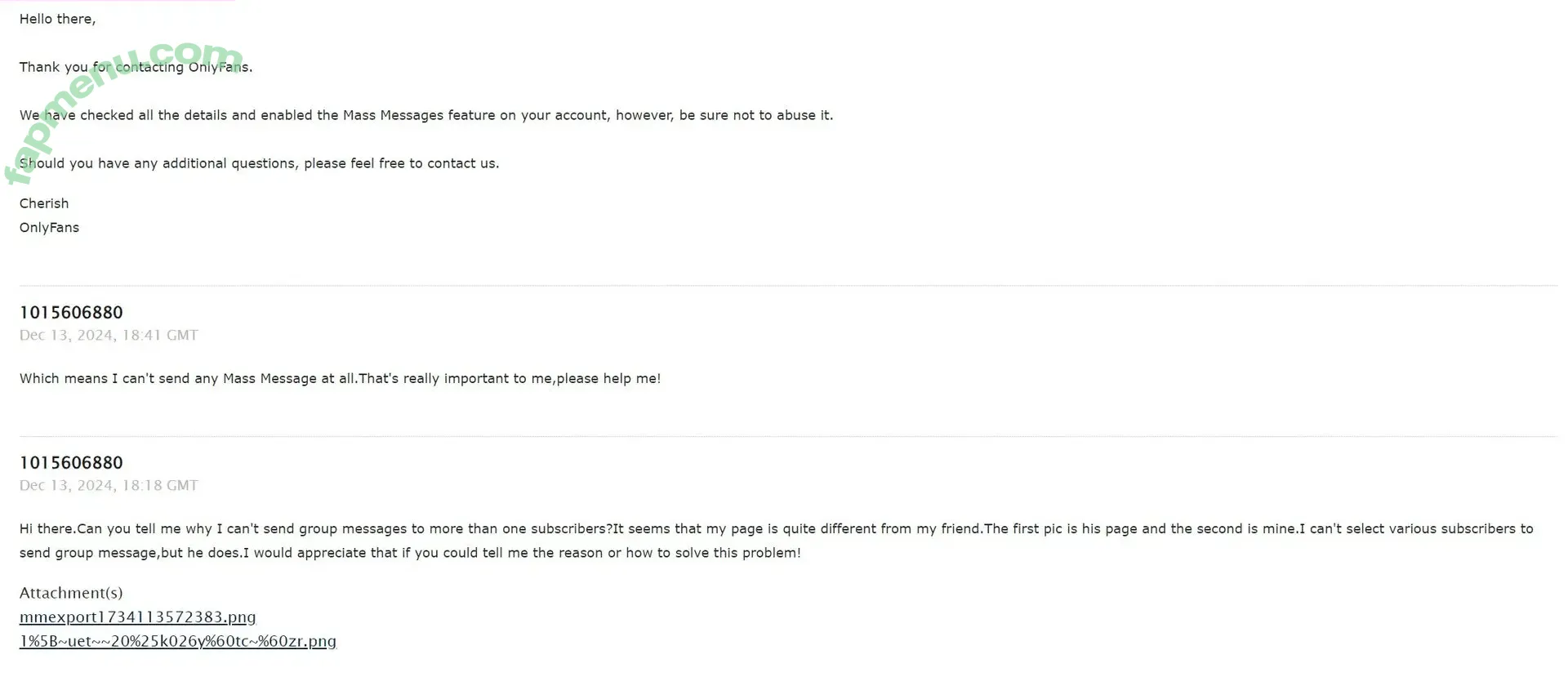
Task: Click the OnlyFans signature text
Action: tap(49, 227)
